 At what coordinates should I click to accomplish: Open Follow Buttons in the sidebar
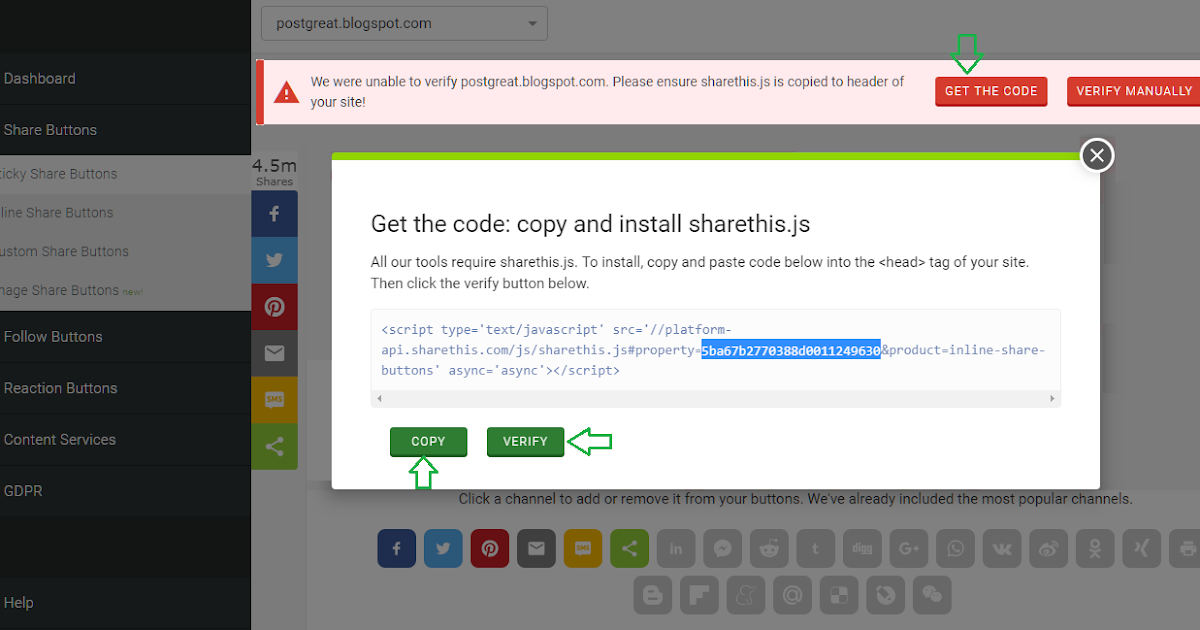[x=125, y=337]
